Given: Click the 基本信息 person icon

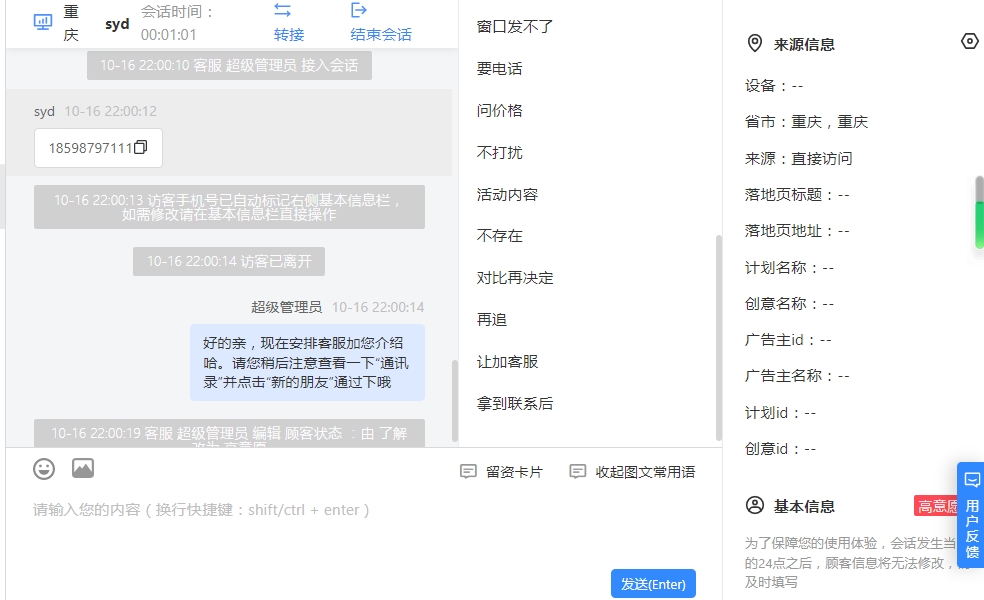Looking at the screenshot, I should (755, 505).
